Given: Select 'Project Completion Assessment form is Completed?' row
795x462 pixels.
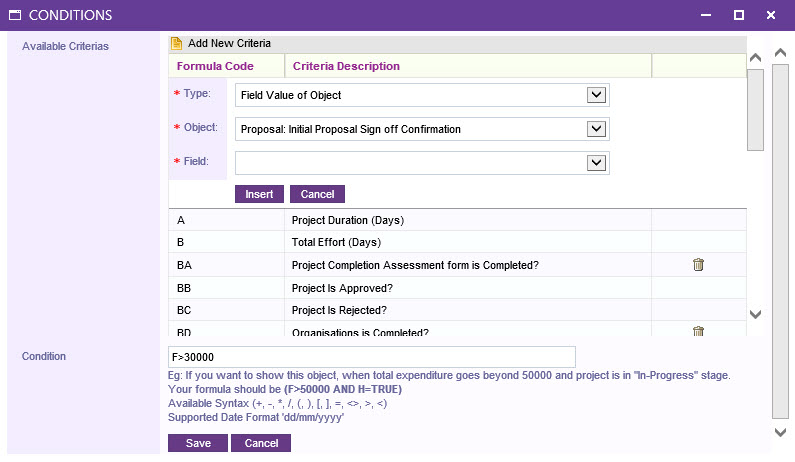Looking at the screenshot, I should pyautogui.click(x=457, y=265).
